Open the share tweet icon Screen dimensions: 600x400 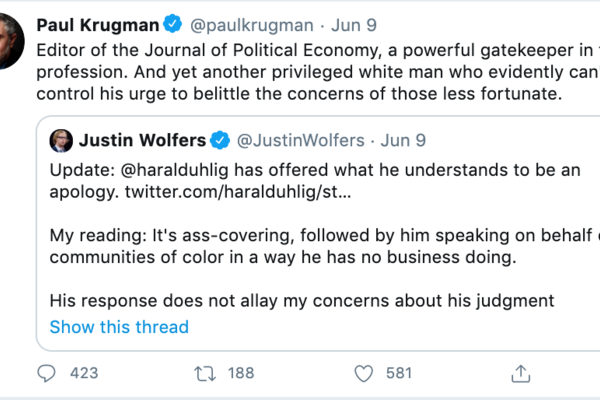tap(520, 373)
